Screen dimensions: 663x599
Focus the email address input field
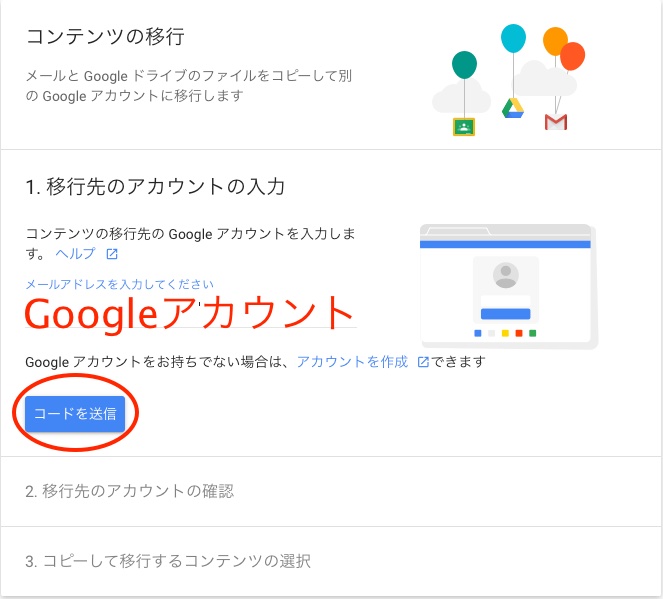191,313
